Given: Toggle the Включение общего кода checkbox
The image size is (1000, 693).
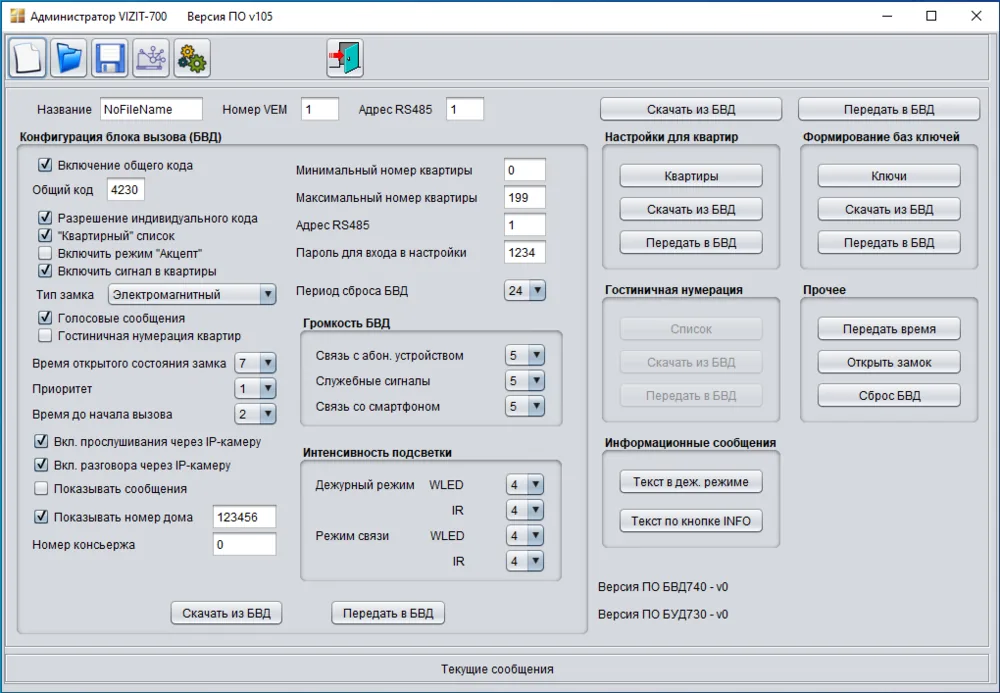Looking at the screenshot, I should click(x=45, y=165).
